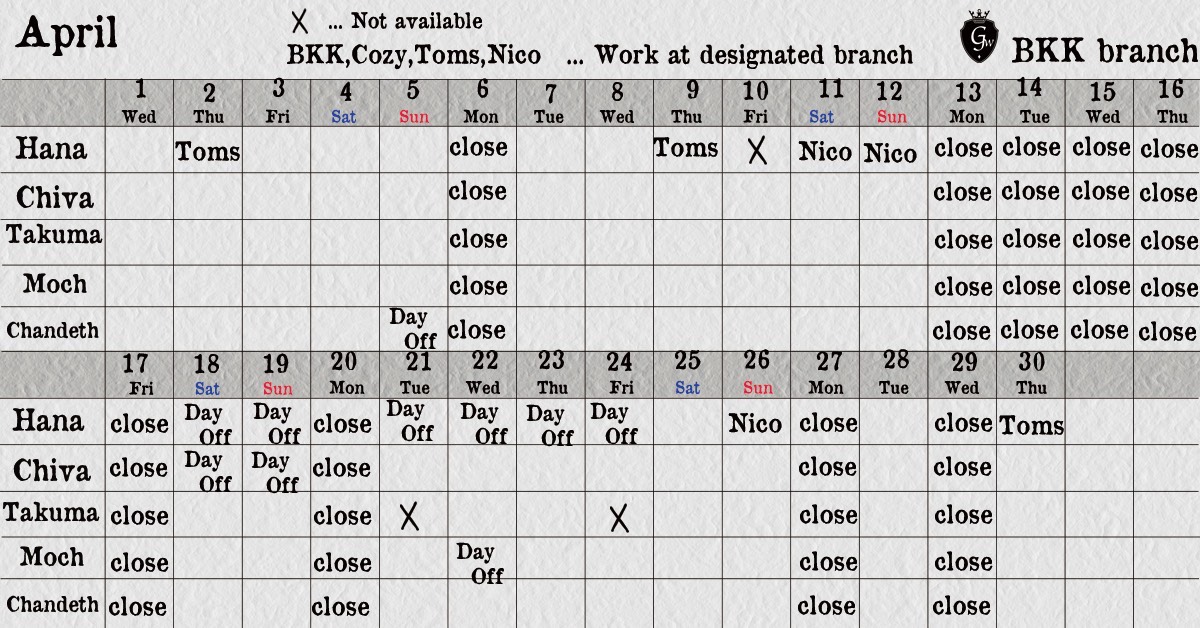Click Hana's Toms cell on Thursday 2
This screenshot has width=1200, height=628.
(x=208, y=152)
